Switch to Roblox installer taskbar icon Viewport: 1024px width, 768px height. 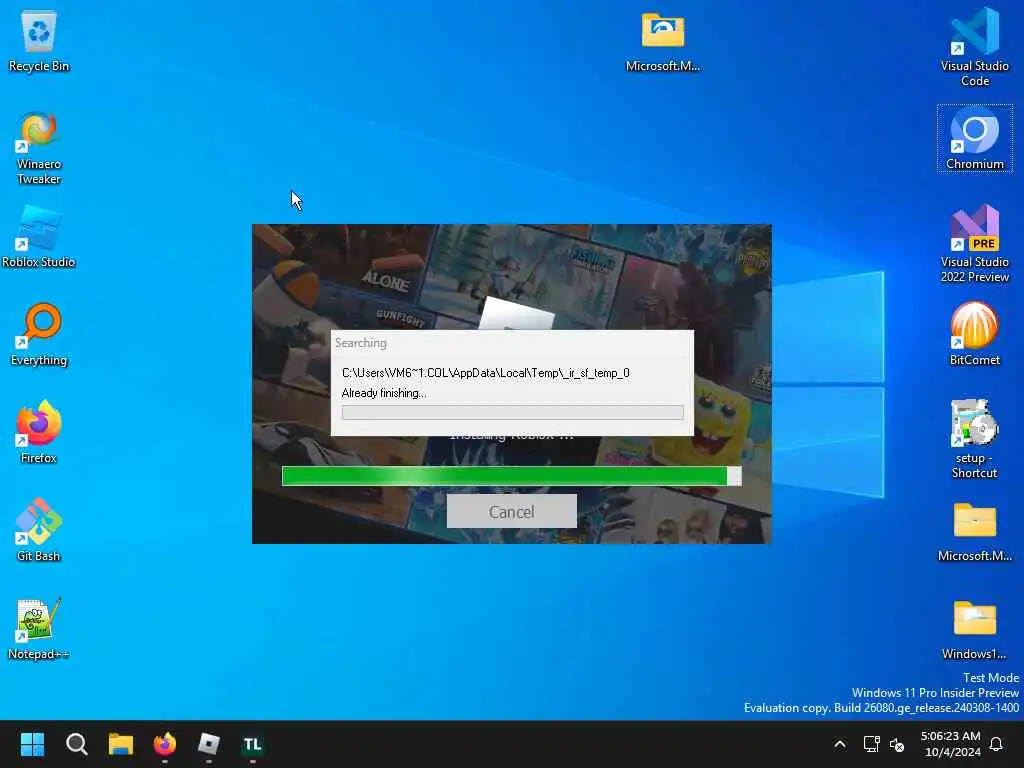[209, 744]
